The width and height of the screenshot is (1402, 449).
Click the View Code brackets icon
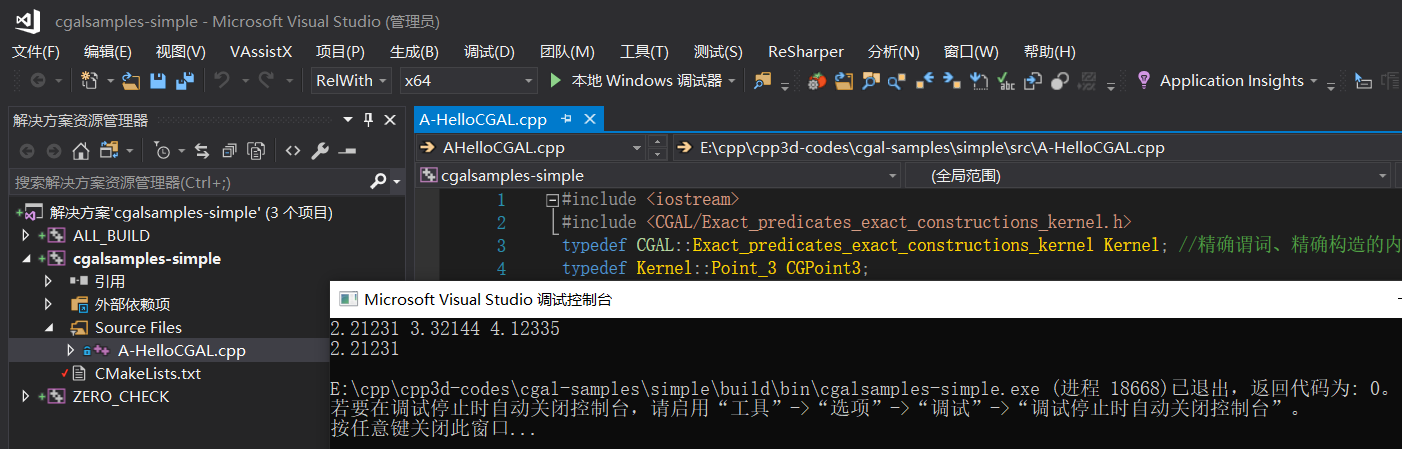(292, 151)
